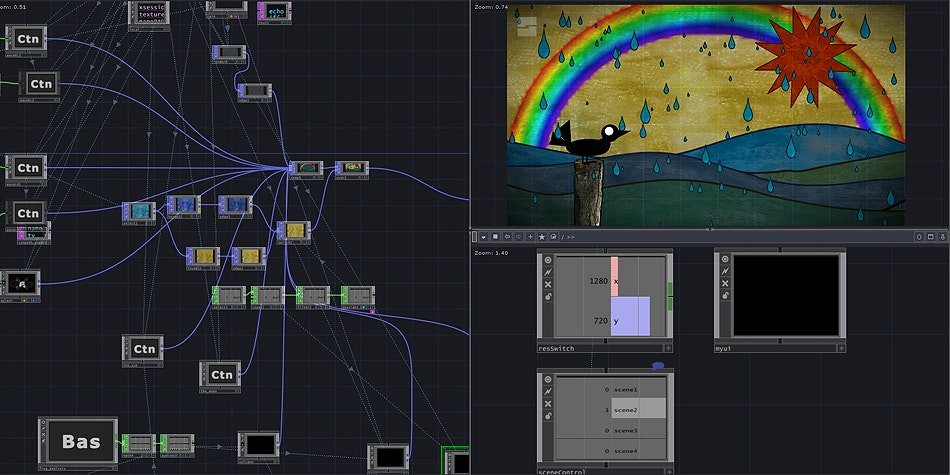This screenshot has width=950, height=475.
Task: Click the lavender y channel bar in resSwitch
Action: [630, 316]
